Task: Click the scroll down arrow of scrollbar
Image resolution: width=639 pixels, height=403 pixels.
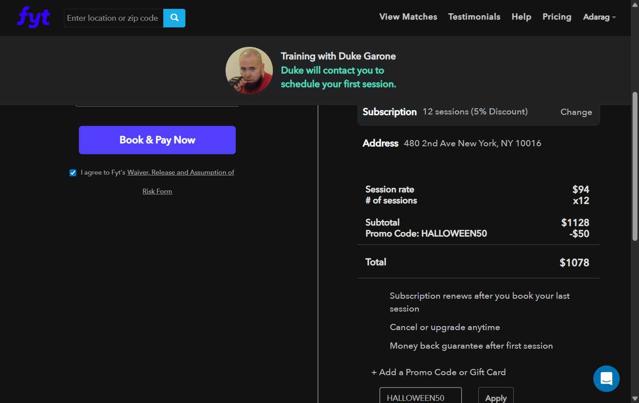Action: [635, 399]
